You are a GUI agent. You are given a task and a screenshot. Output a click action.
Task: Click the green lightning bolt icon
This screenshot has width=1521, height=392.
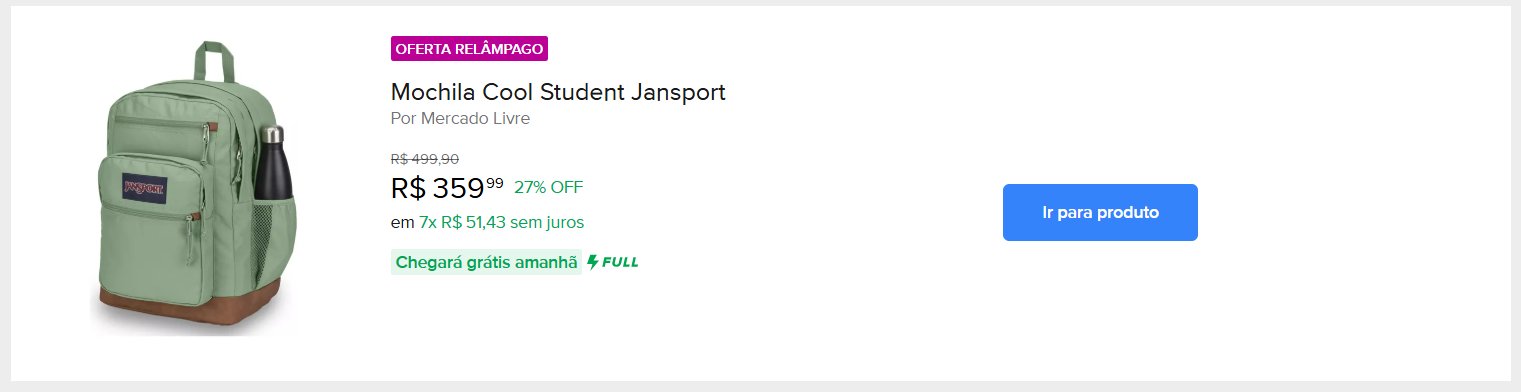[x=593, y=263]
